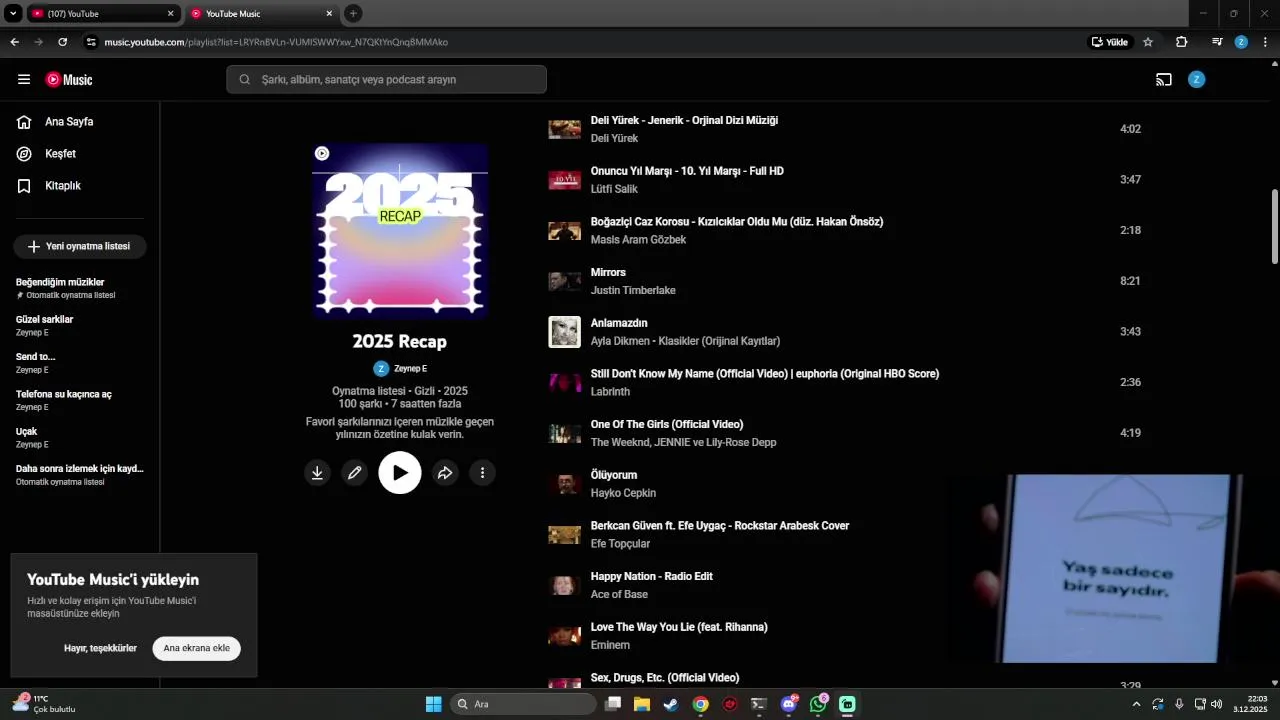Share the playlist via arrow icon
The width and height of the screenshot is (1280, 720).
click(445, 473)
